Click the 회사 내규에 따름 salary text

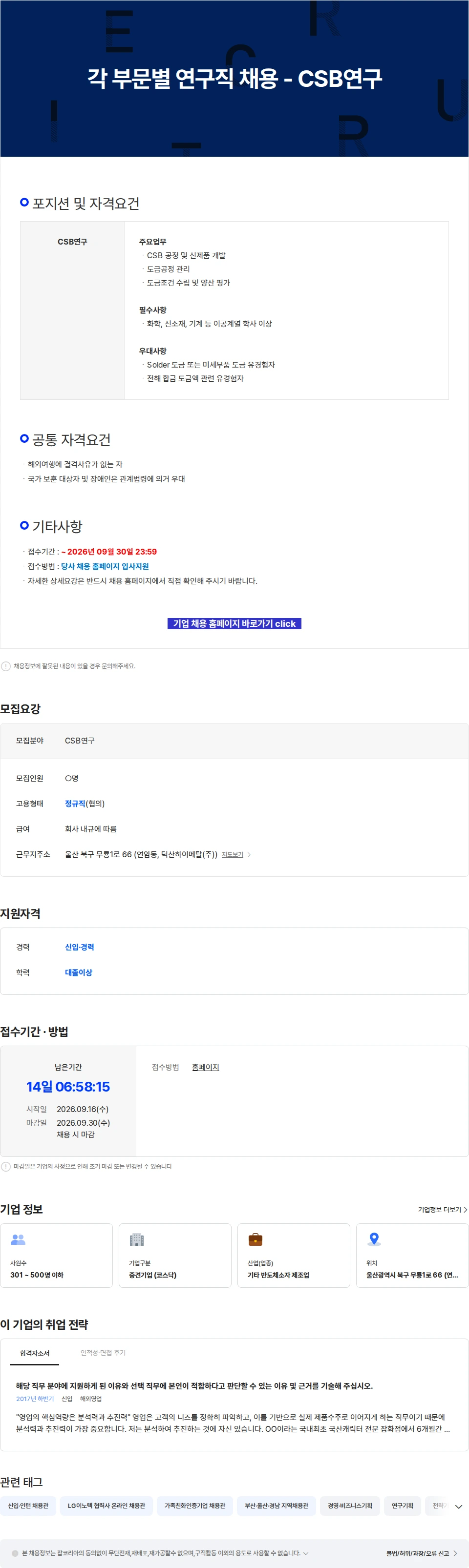[x=91, y=829]
